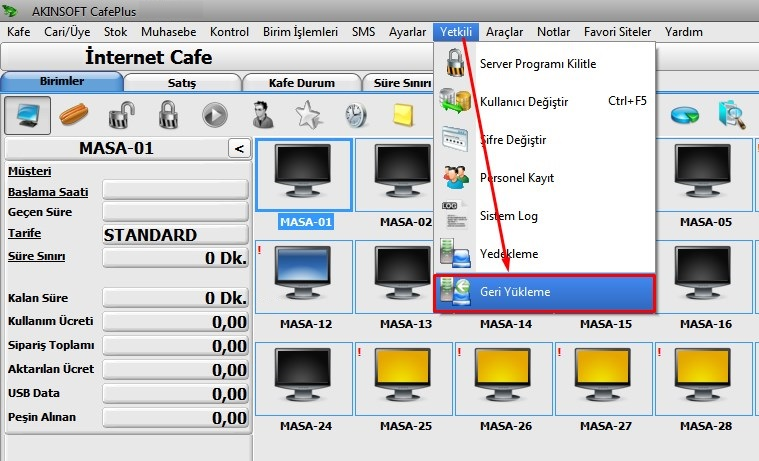The width and height of the screenshot is (759, 461).
Task: Open the Stok menu
Action: (115, 32)
